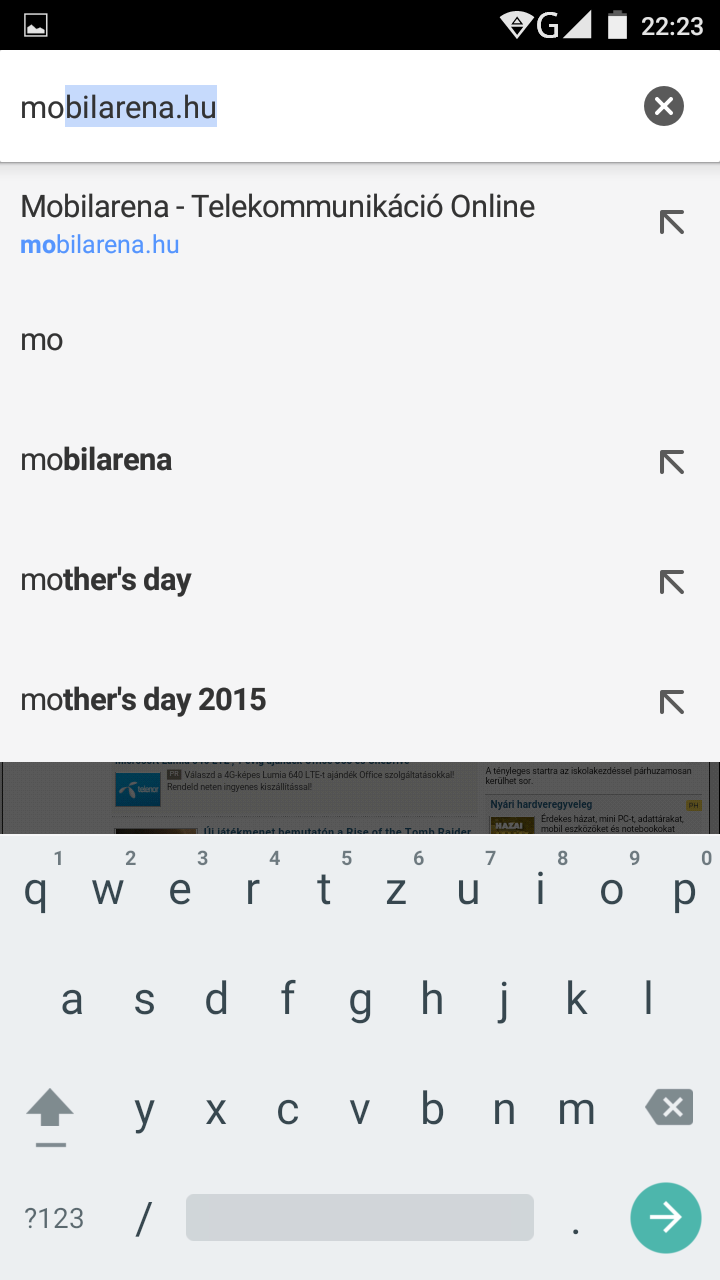The height and width of the screenshot is (1280, 720).
Task: Pick the 'mother's day 2015' suggestion
Action: tap(143, 701)
